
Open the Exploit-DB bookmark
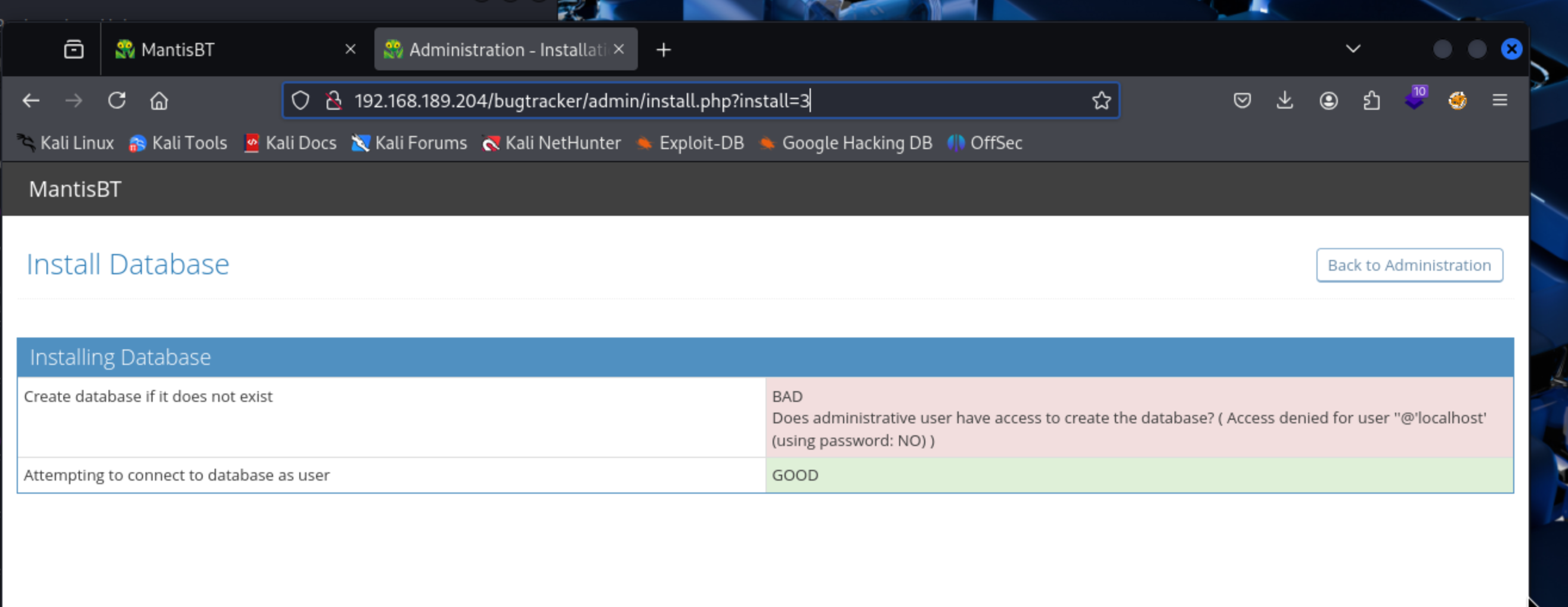coord(690,143)
